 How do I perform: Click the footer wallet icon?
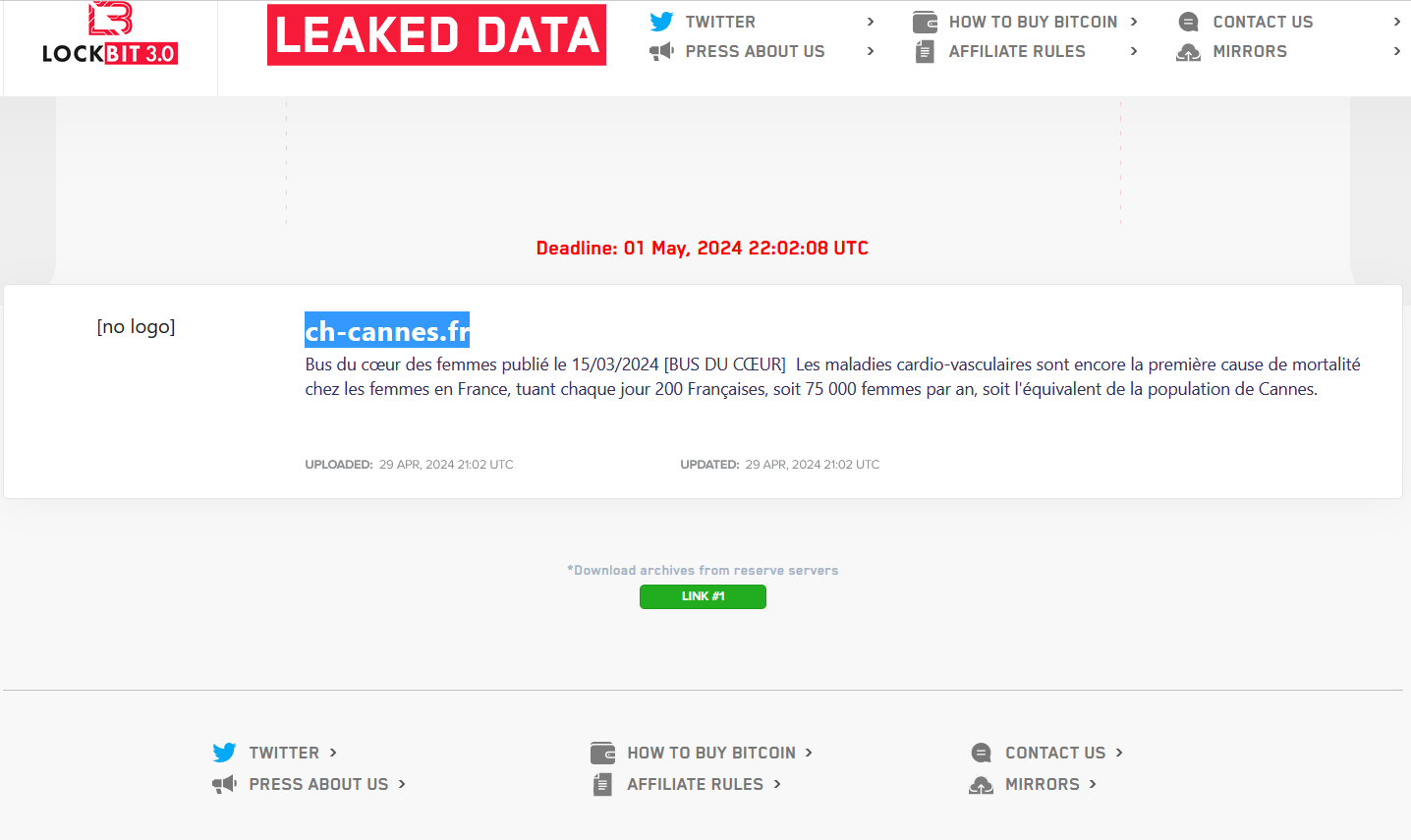[x=602, y=753]
